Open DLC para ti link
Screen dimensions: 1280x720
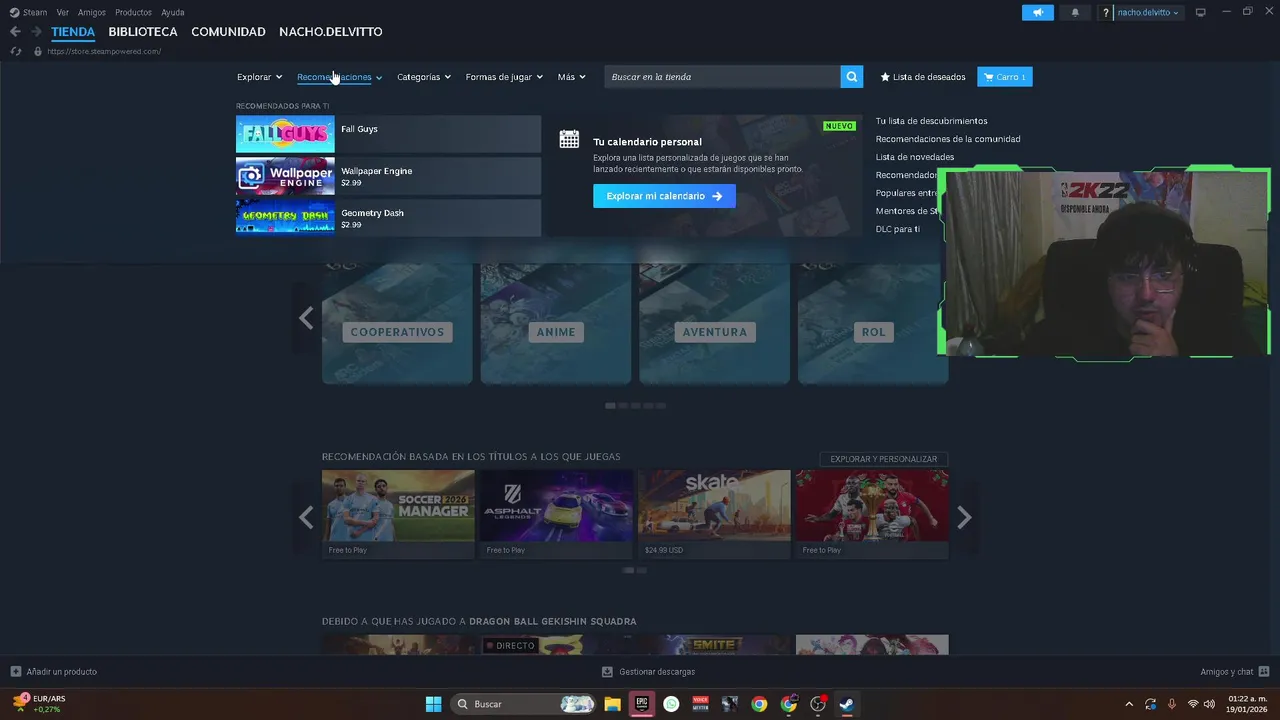[898, 229]
